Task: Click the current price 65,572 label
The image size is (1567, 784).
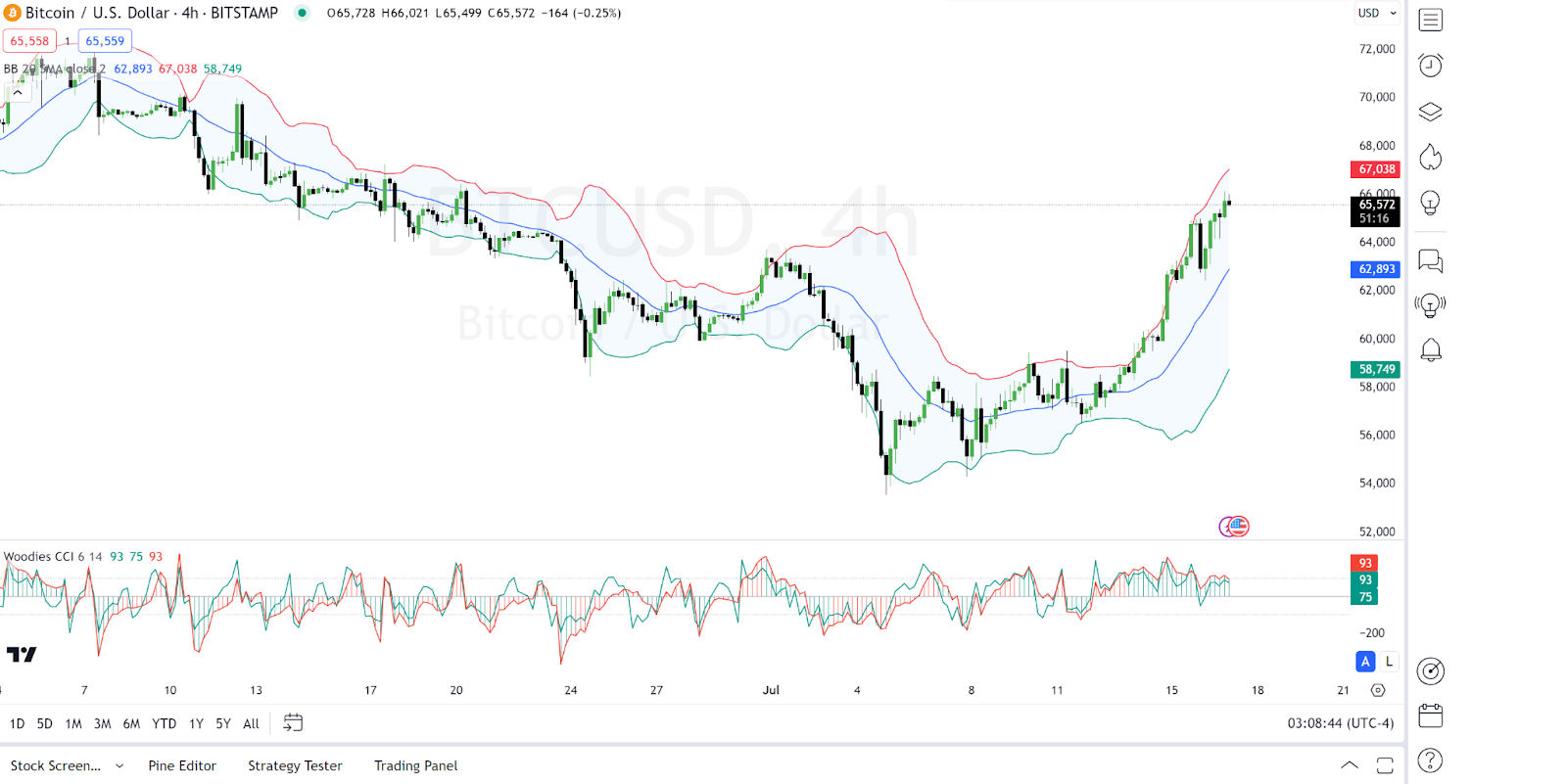Action: (x=1375, y=210)
